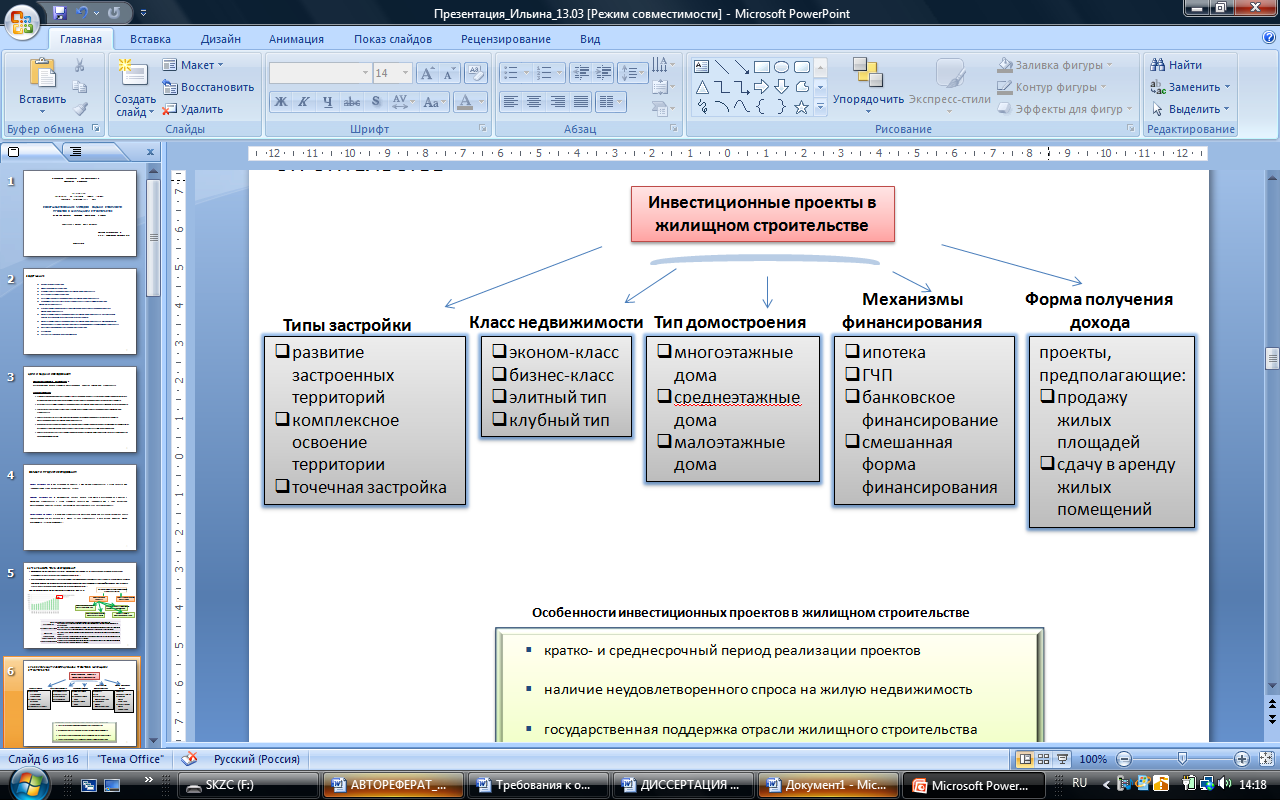Open the Дизайн tab

pos(220,39)
